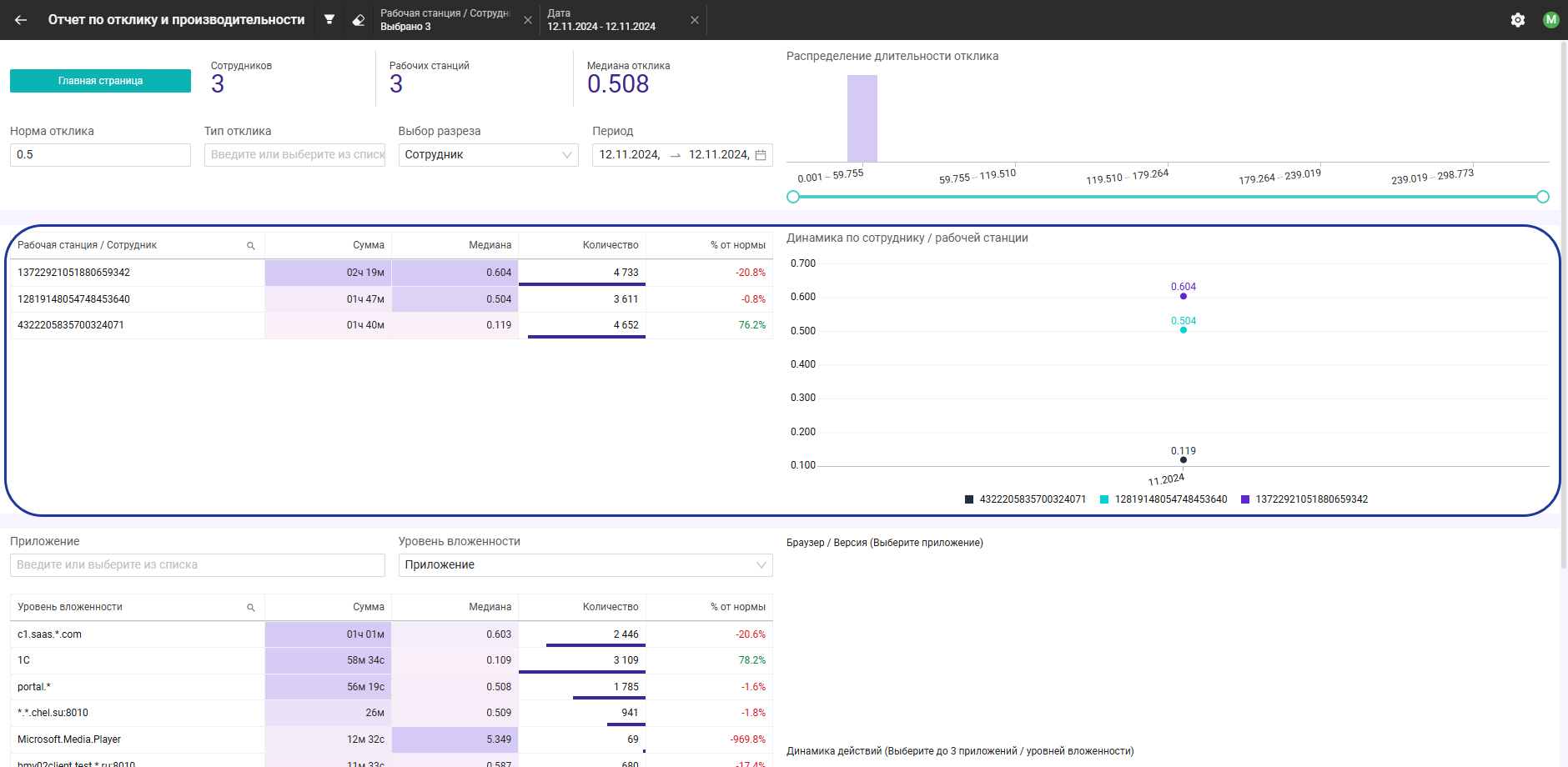Select row 4322205835700324071
Image resolution: width=1568 pixels, height=767 pixels.
(x=391, y=325)
